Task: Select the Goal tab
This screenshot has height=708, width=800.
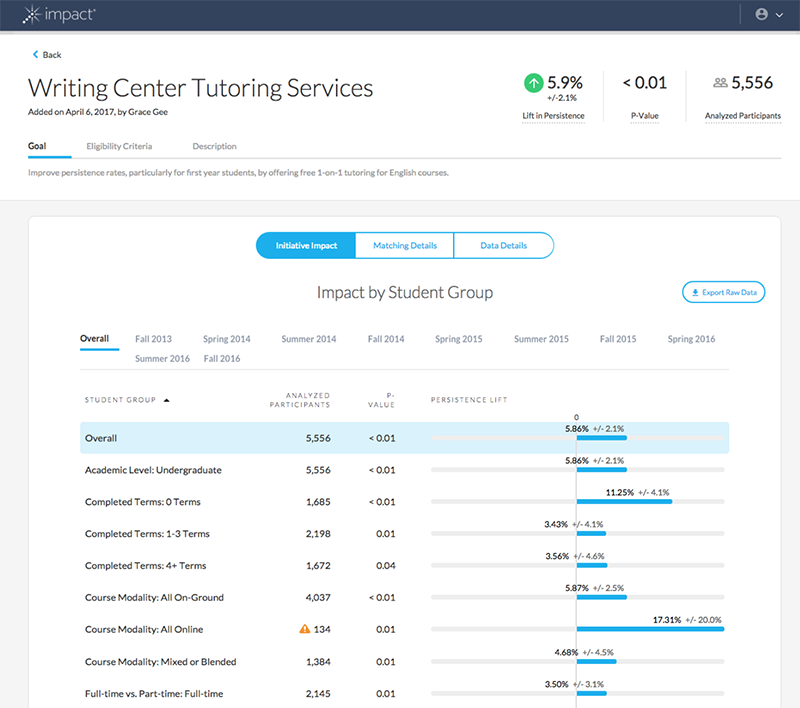Action: coord(37,146)
